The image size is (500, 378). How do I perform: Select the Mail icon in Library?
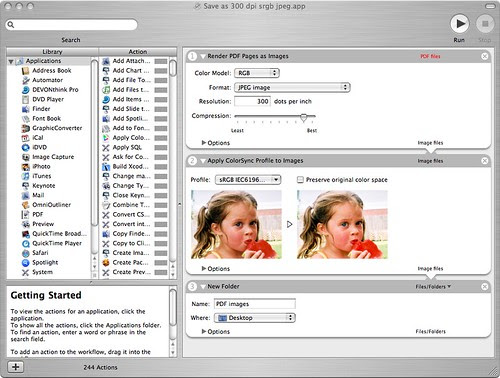[26, 195]
